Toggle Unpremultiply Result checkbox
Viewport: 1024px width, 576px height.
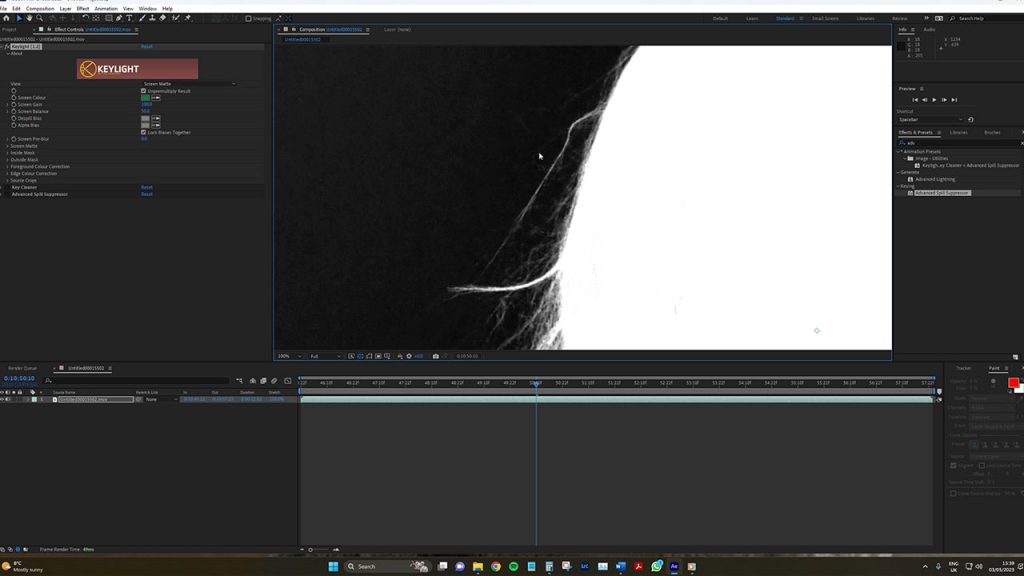click(144, 91)
